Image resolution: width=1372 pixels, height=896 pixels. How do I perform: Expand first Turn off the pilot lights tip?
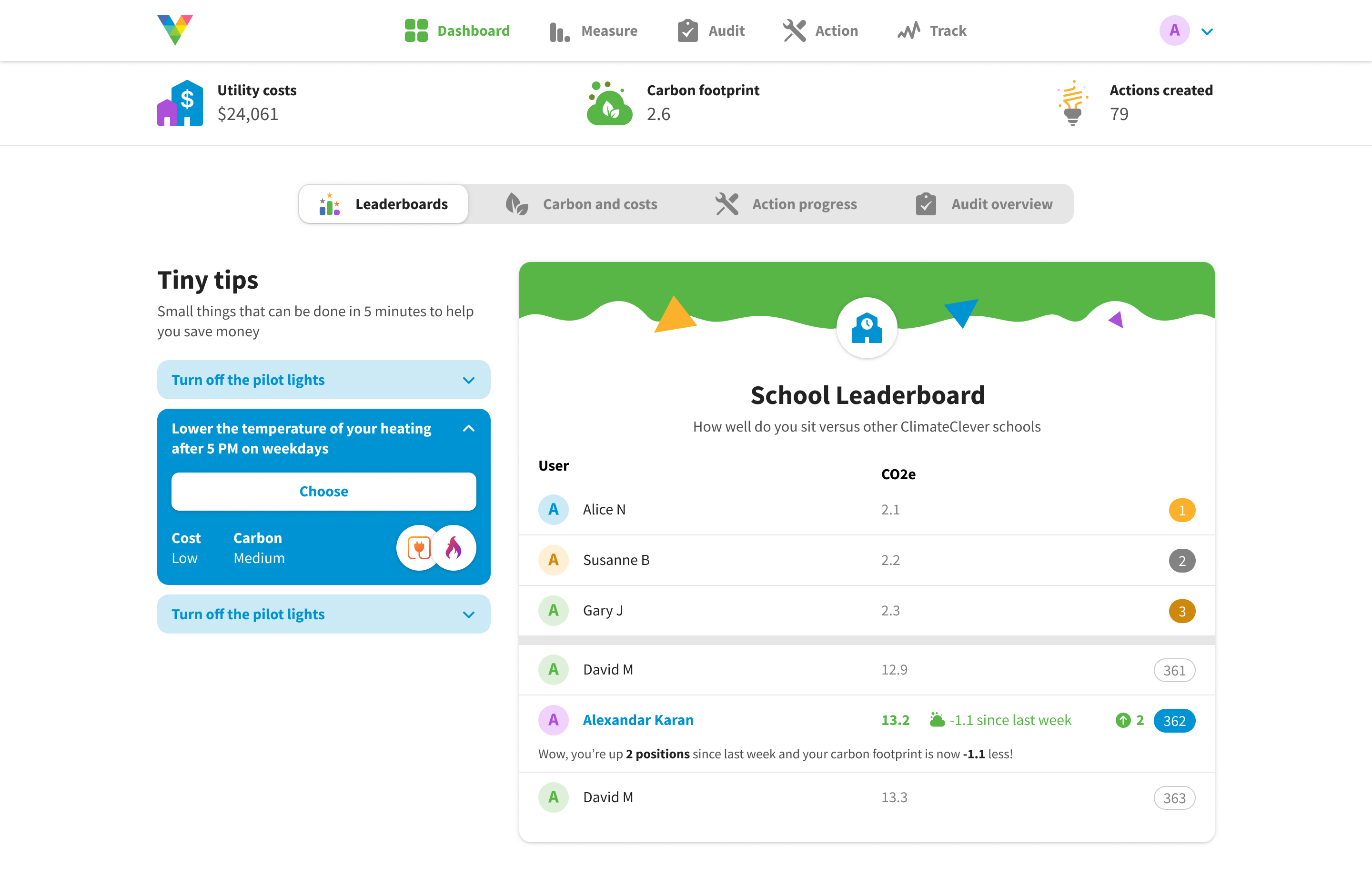(x=469, y=380)
